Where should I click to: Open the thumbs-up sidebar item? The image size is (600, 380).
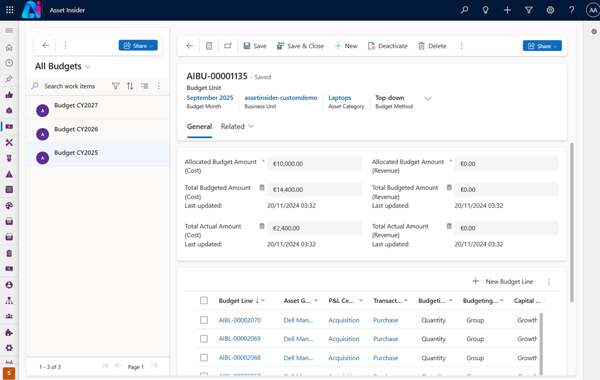point(9,95)
